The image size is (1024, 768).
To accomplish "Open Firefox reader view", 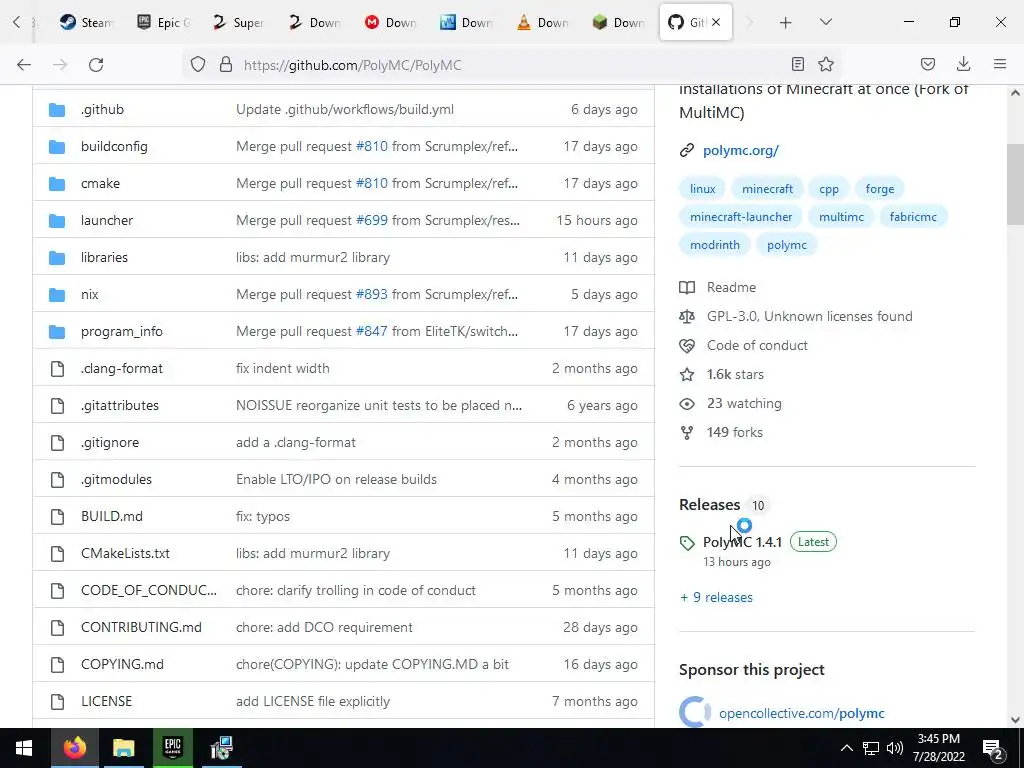I will (x=797, y=64).
